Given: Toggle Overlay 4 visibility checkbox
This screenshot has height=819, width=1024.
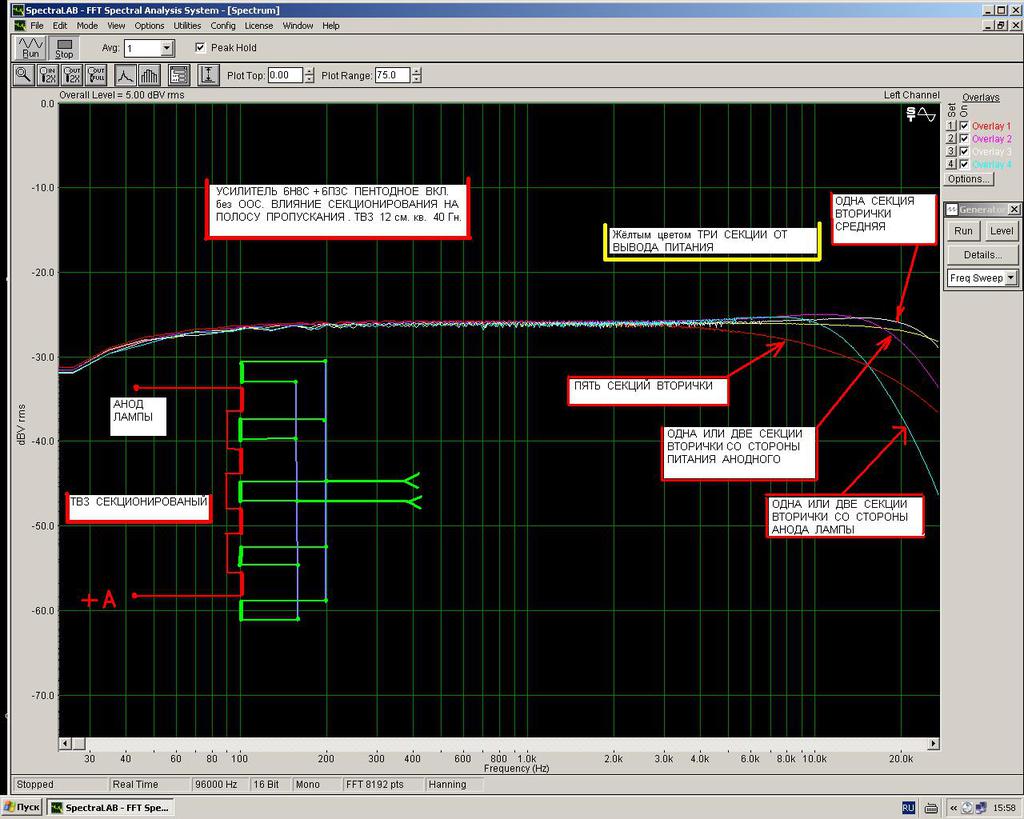Looking at the screenshot, I should coord(964,164).
